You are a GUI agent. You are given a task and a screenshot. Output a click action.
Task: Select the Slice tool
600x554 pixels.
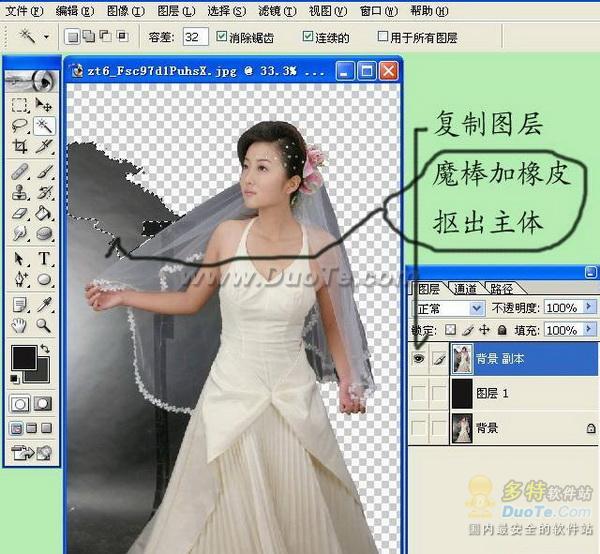[x=44, y=147]
